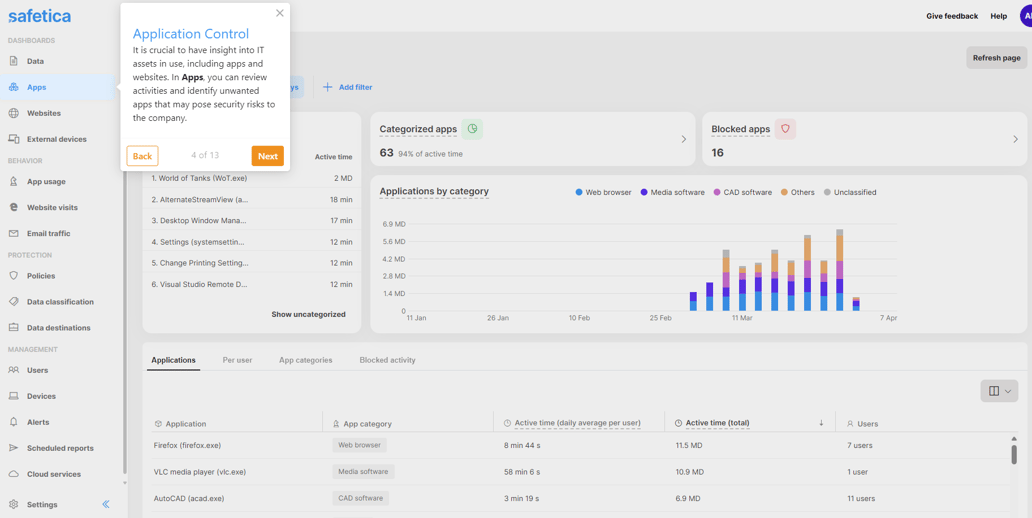Switch to the Per user tab
This screenshot has height=518, width=1032.
click(x=237, y=360)
